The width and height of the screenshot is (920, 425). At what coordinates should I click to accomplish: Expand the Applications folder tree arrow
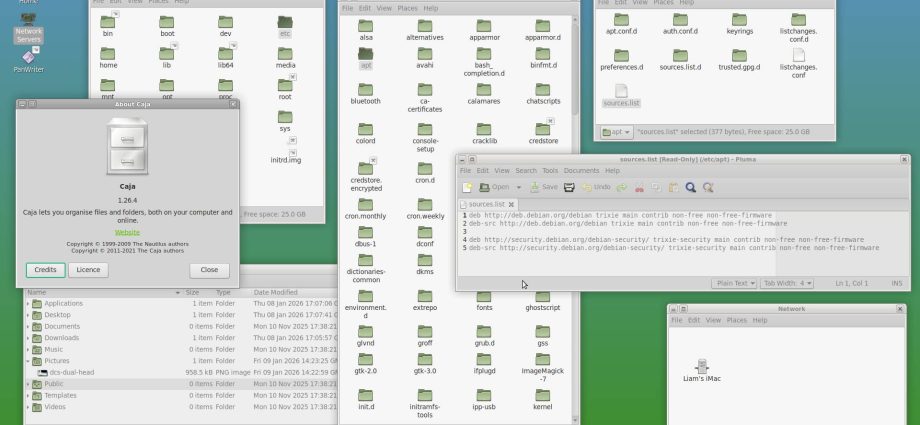click(x=28, y=303)
